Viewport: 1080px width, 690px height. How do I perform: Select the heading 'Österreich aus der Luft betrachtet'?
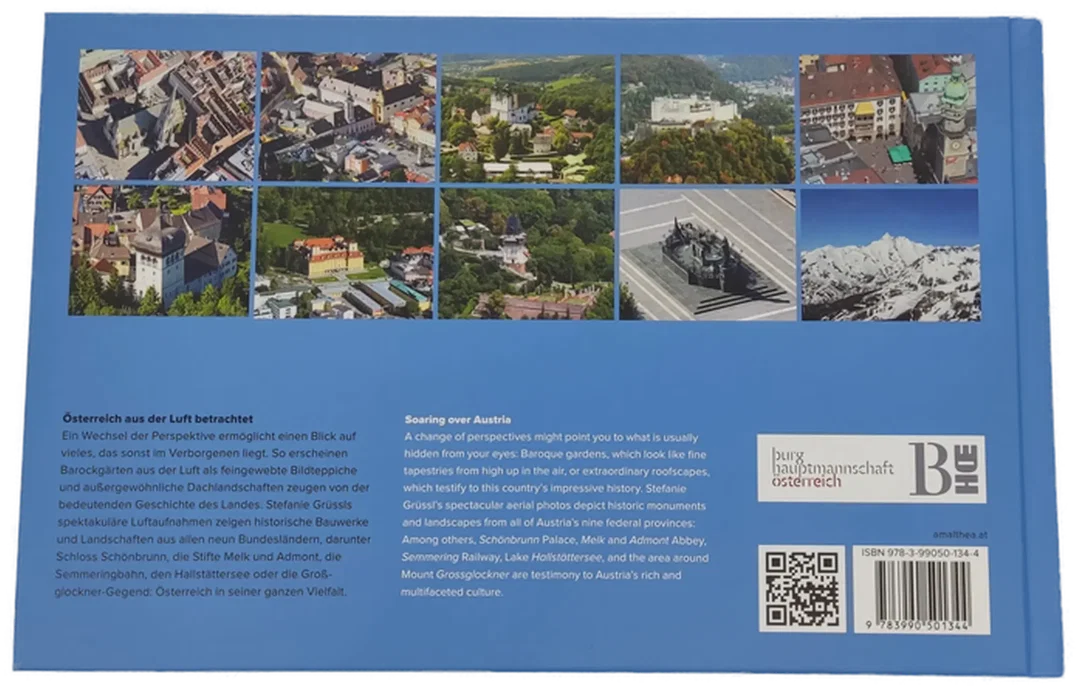click(158, 418)
